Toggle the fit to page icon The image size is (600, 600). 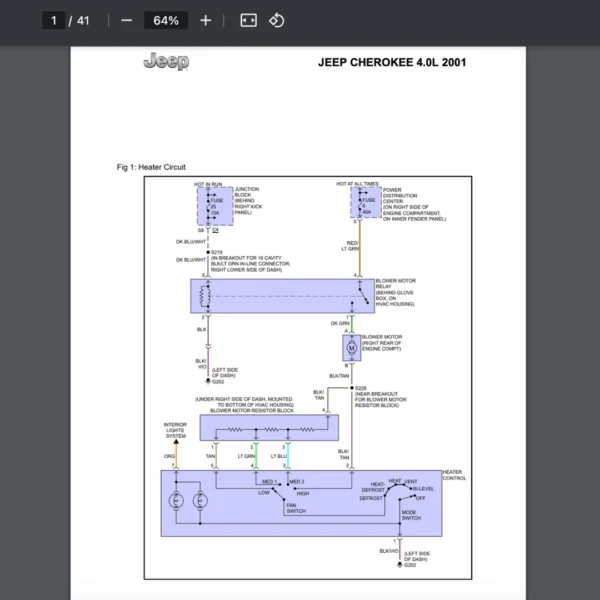click(x=249, y=20)
